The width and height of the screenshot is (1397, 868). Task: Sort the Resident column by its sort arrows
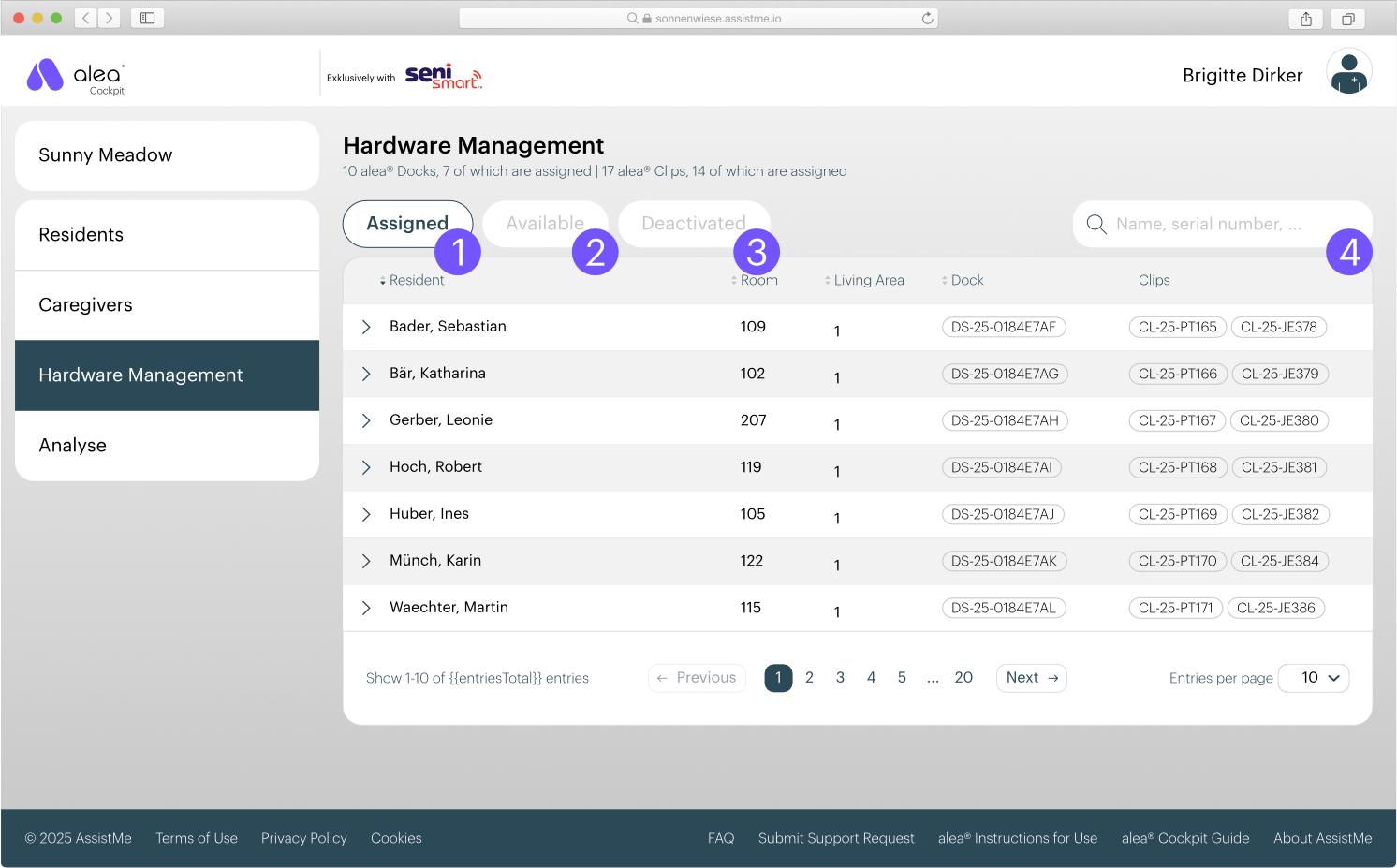[x=383, y=279]
